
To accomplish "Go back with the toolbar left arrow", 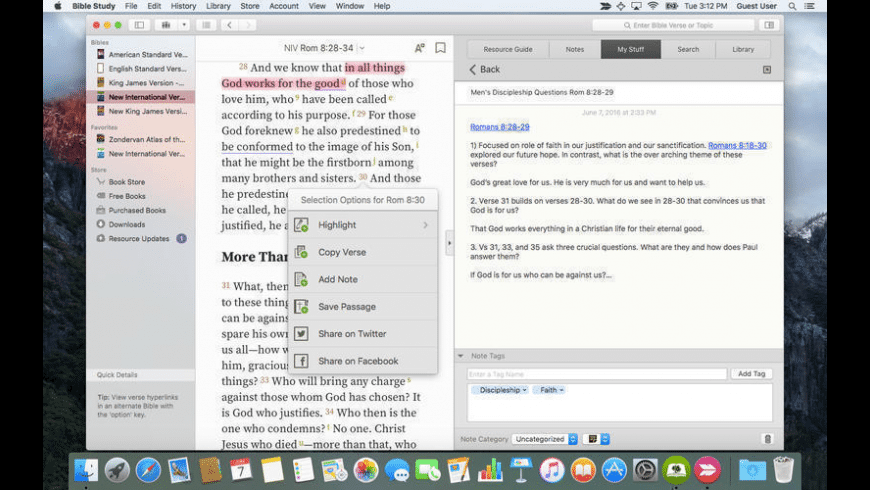I will 229,25.
